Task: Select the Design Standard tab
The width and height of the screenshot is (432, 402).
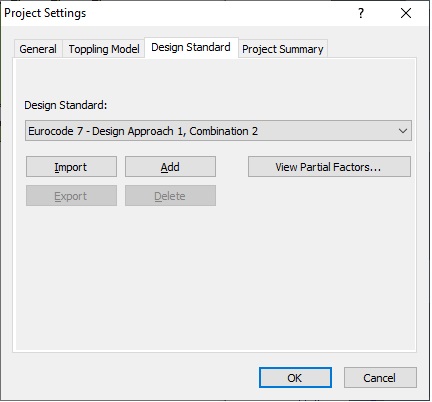Action: click(191, 47)
